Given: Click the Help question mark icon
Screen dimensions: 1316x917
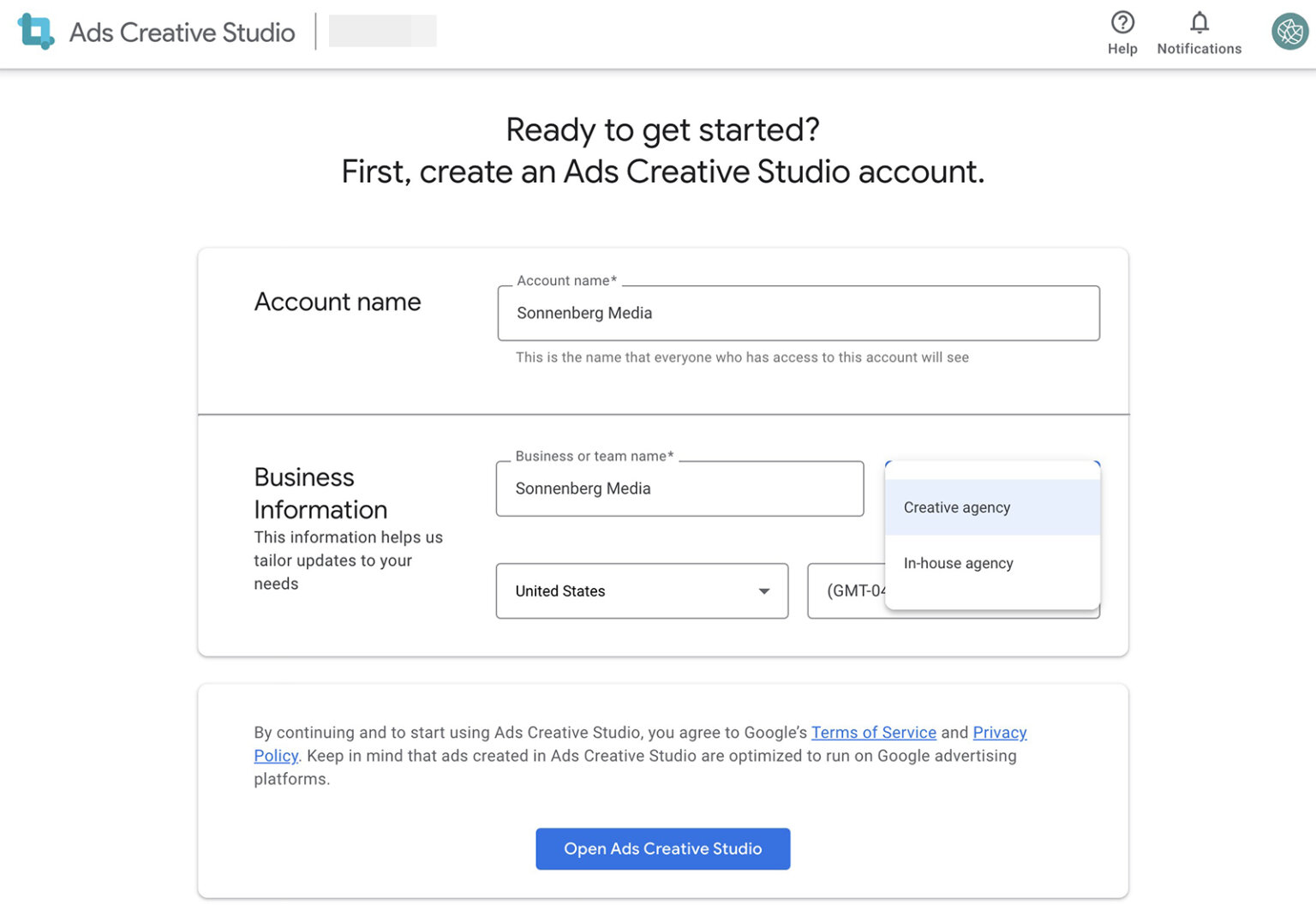Looking at the screenshot, I should [1122, 23].
